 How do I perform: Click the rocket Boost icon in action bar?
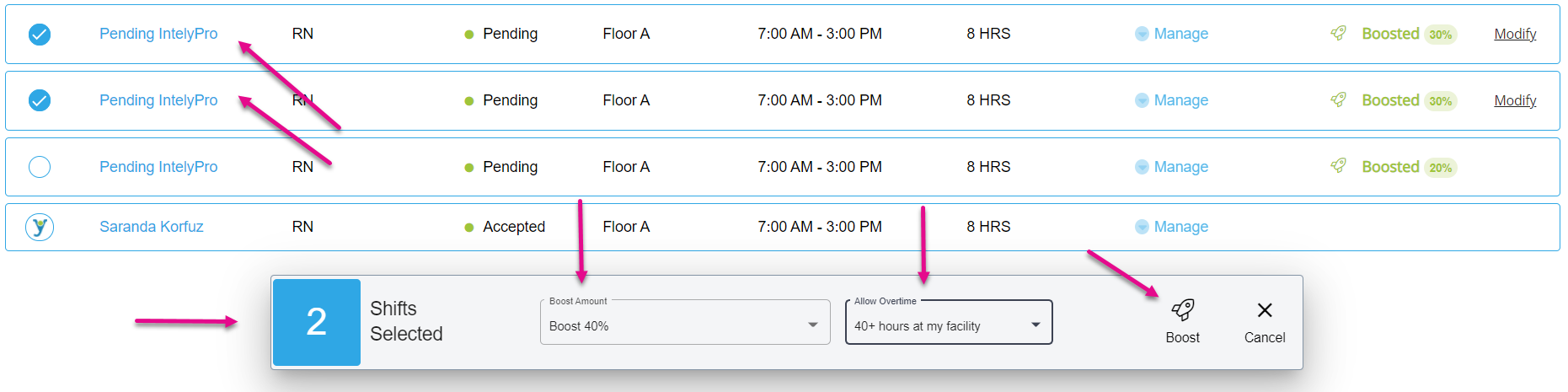coord(1182,310)
